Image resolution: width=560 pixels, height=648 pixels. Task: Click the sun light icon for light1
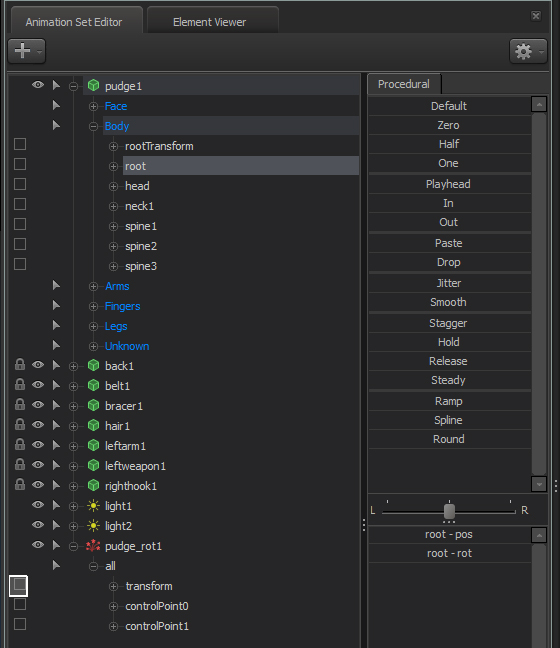click(94, 506)
